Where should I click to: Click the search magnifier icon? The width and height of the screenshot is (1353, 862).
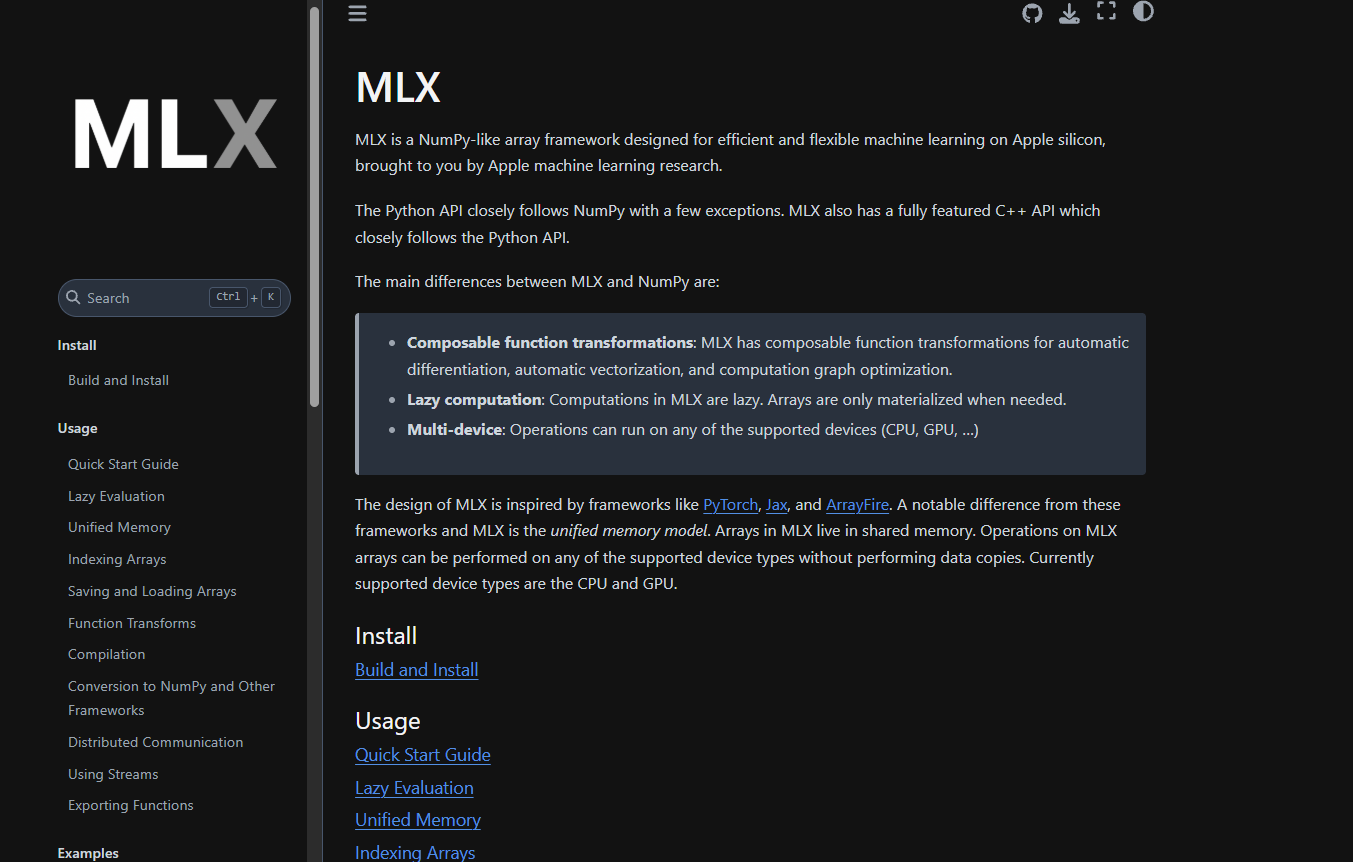73,298
